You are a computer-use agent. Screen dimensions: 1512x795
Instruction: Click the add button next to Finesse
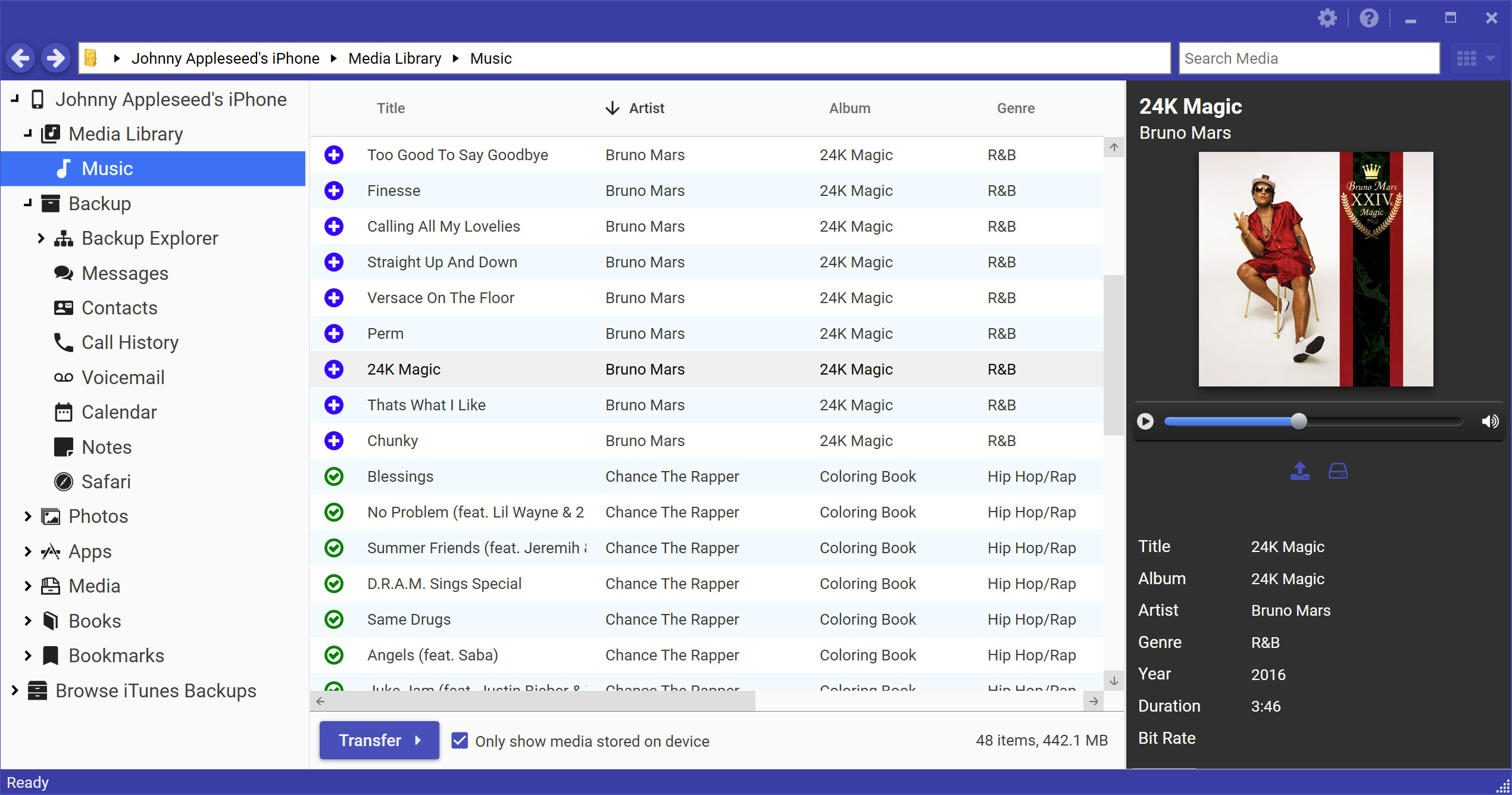coord(335,189)
